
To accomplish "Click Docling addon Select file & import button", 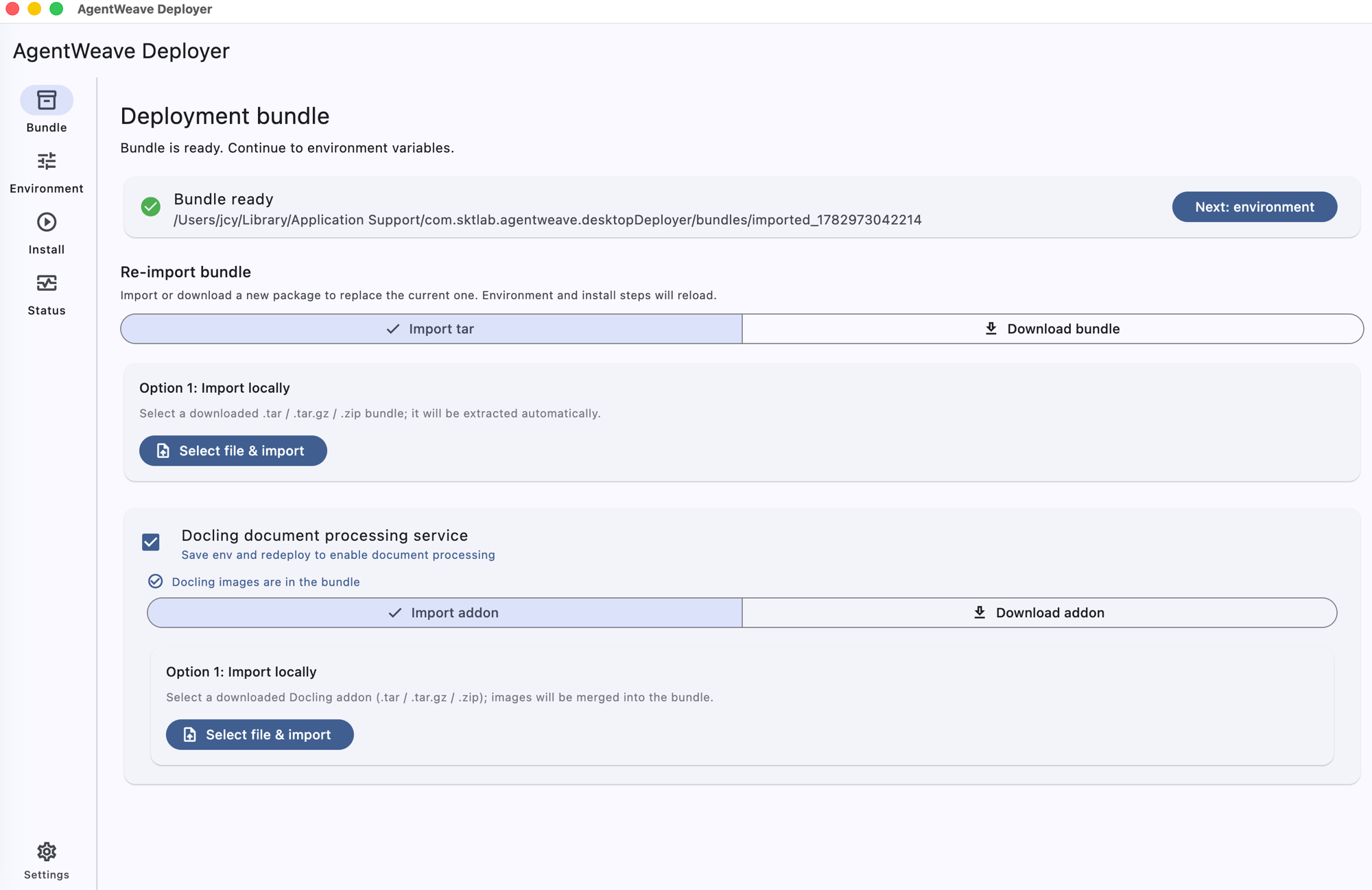I will [x=260, y=734].
